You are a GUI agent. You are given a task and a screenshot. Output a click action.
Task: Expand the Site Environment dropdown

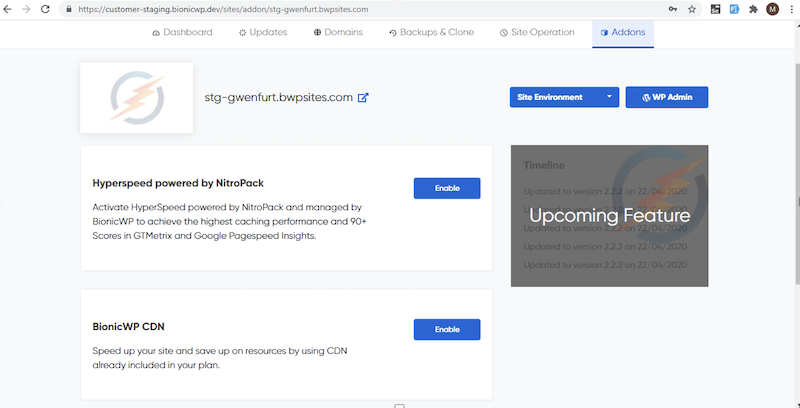pyautogui.click(x=564, y=97)
